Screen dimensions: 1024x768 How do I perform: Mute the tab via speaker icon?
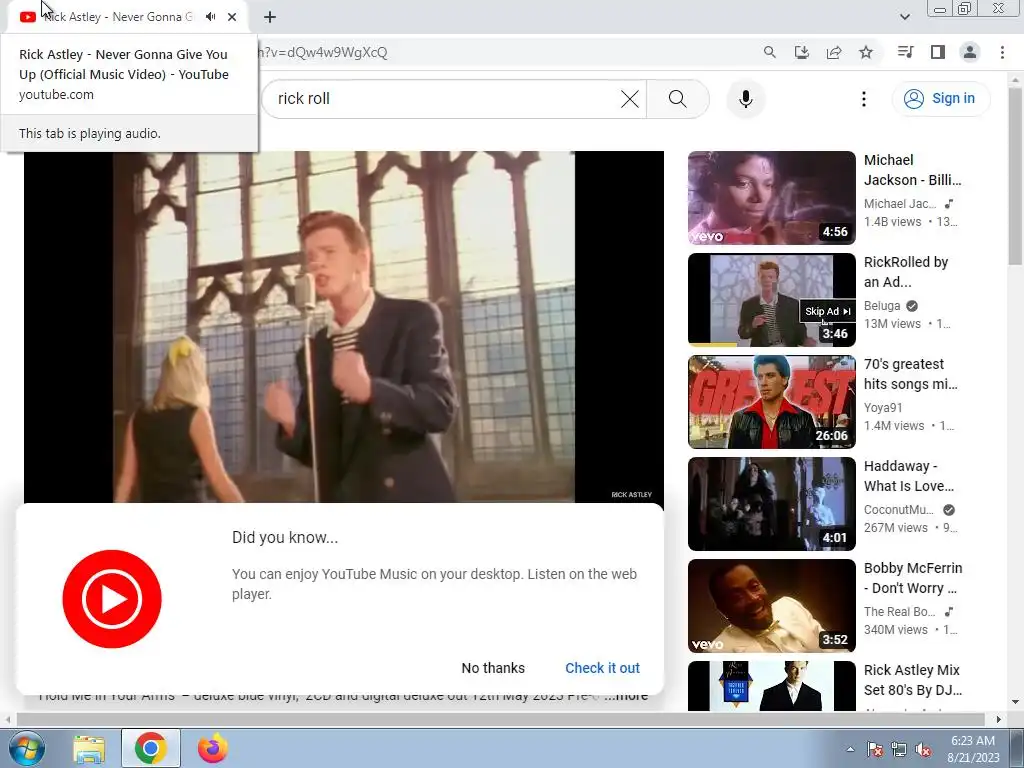point(210,17)
